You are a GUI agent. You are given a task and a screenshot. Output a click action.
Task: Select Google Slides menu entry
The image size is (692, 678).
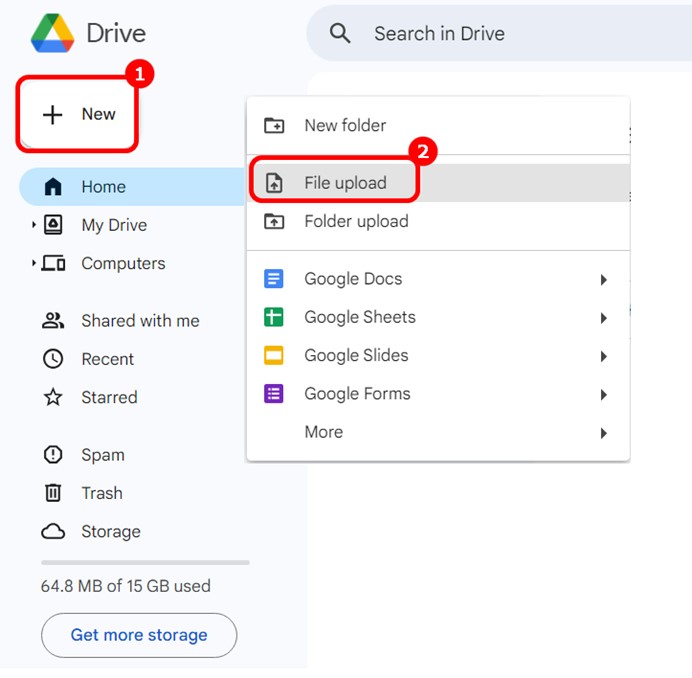438,355
